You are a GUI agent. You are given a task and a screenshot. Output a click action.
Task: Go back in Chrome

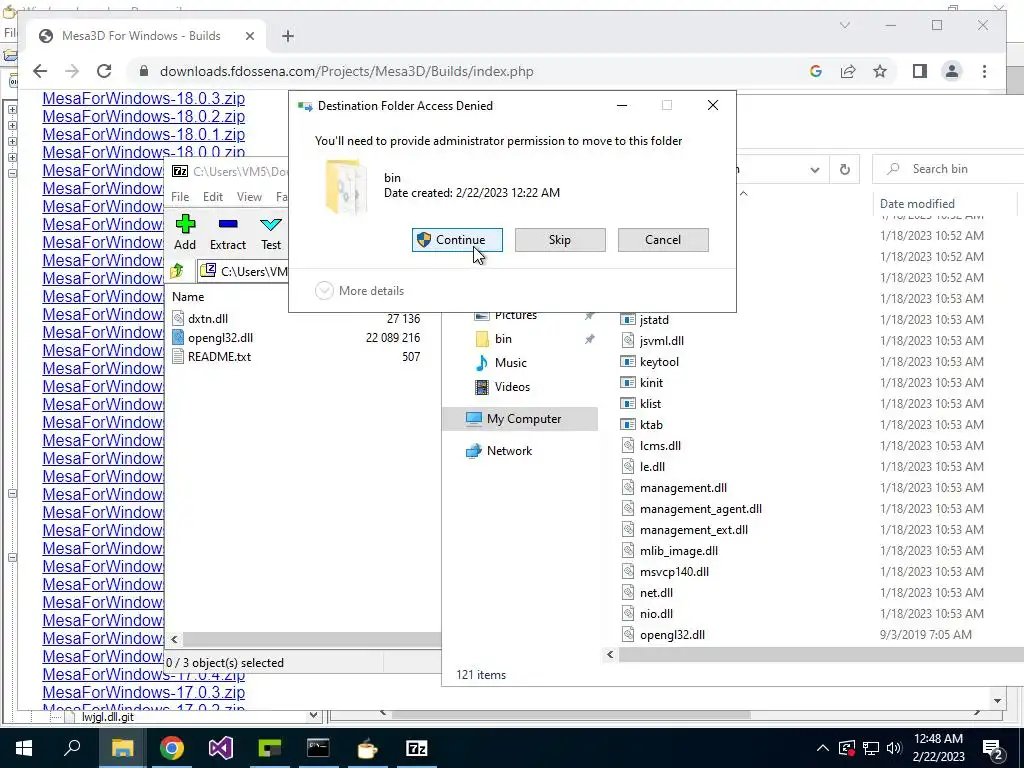coord(40,71)
